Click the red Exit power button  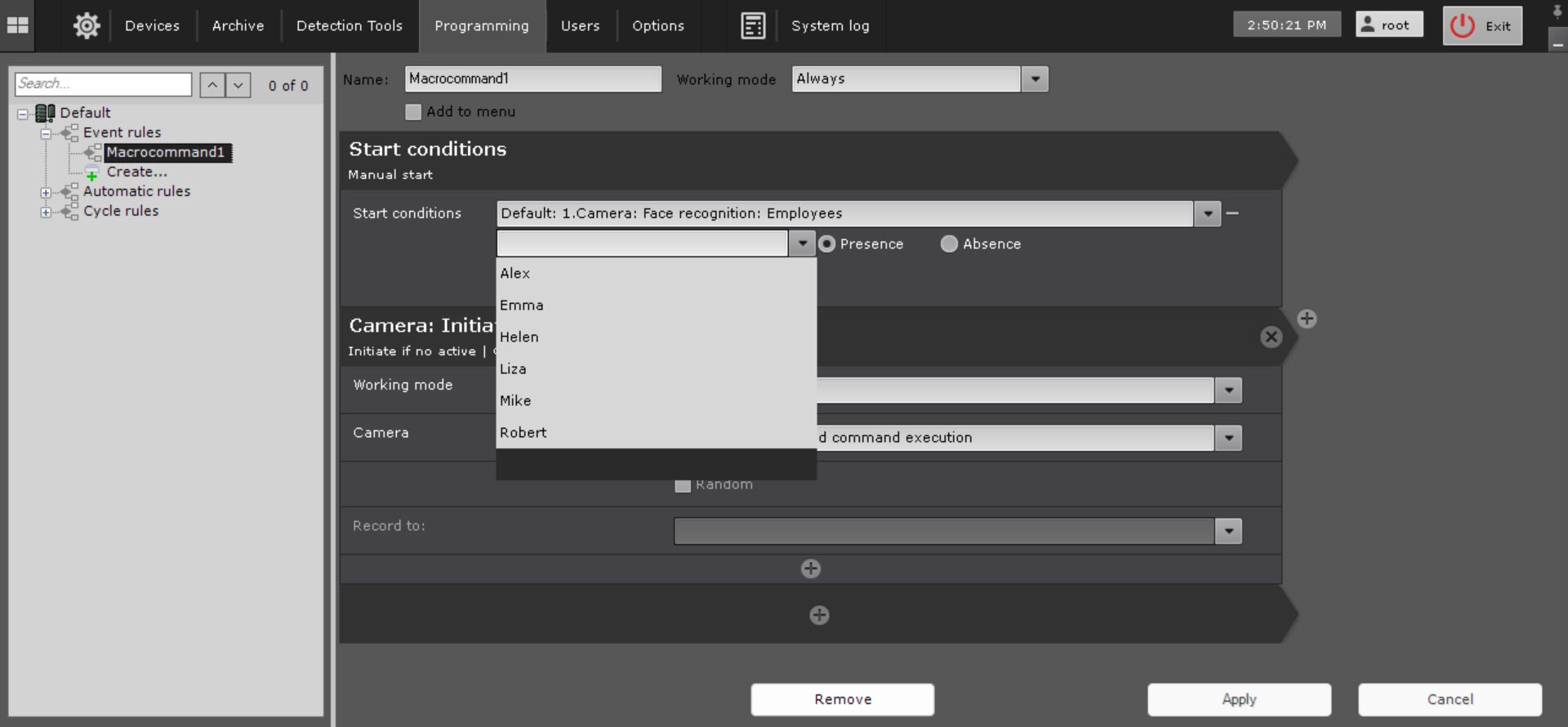point(1482,25)
